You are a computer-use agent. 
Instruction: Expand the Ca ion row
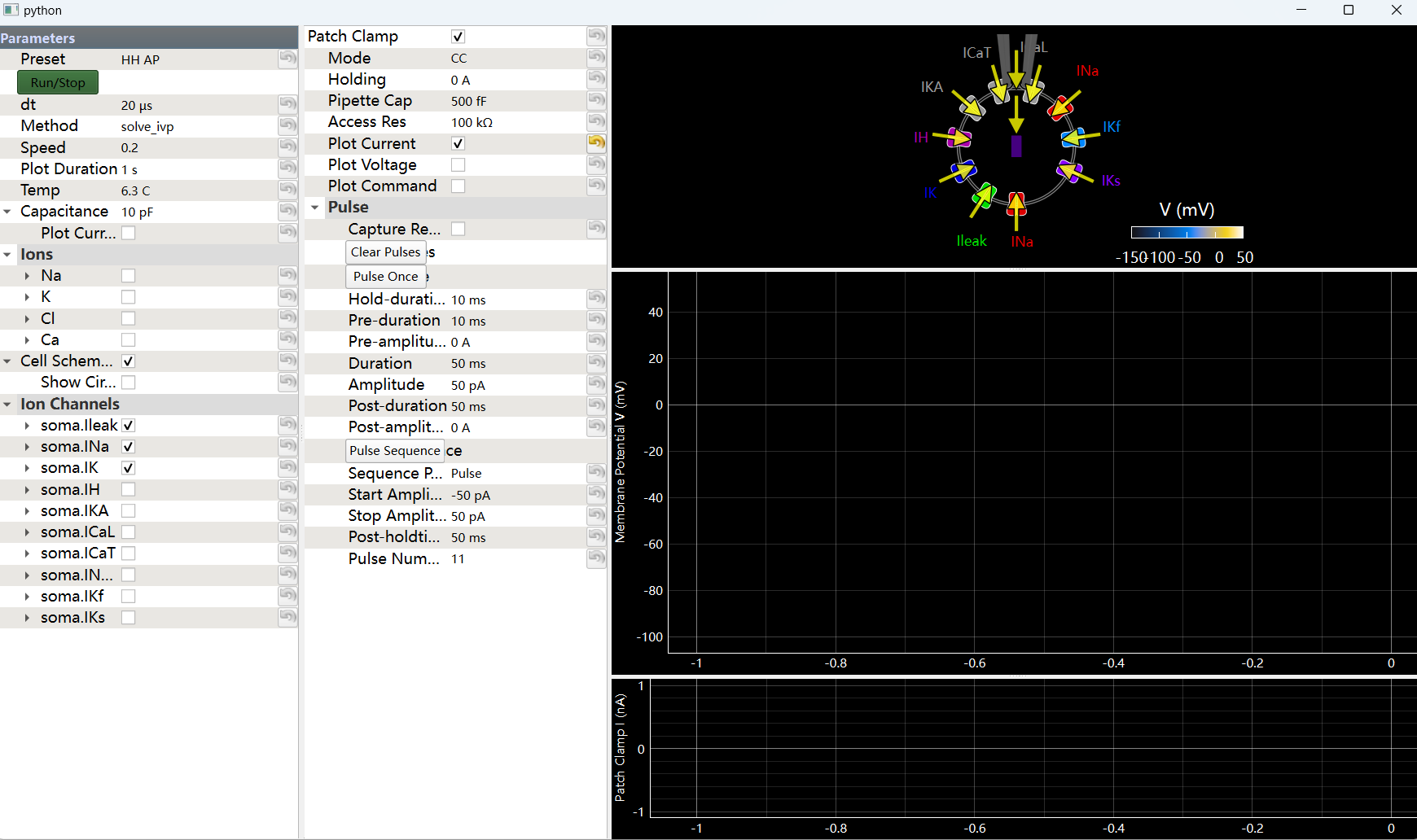click(x=27, y=340)
